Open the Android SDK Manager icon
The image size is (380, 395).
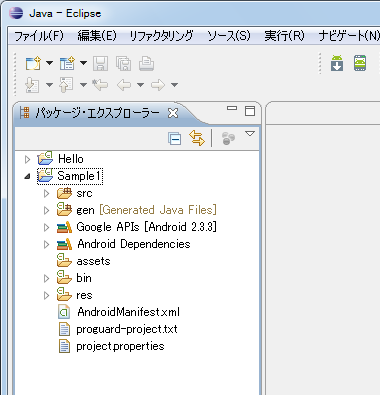pos(337,63)
